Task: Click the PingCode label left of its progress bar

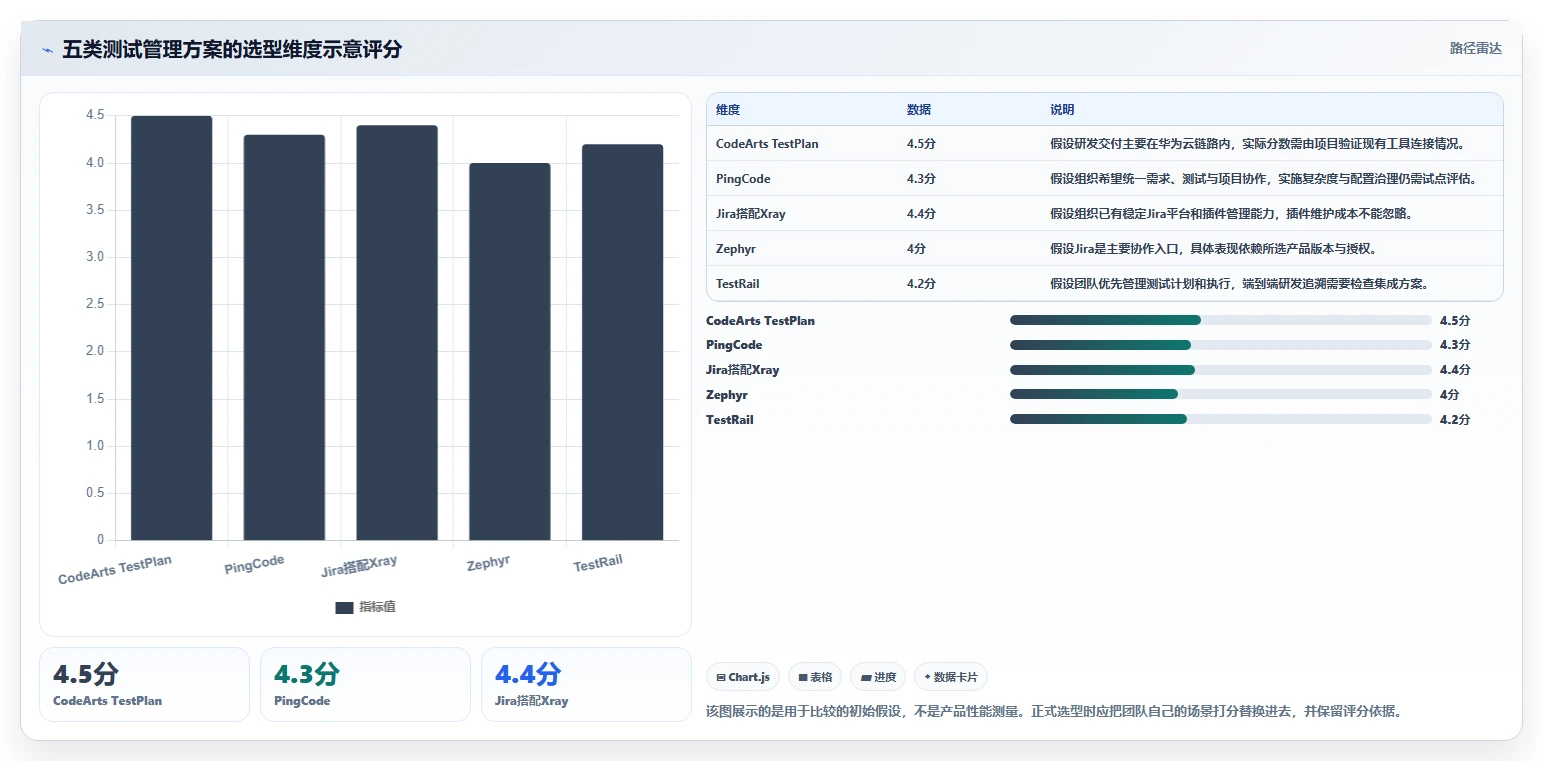Action: pos(734,345)
